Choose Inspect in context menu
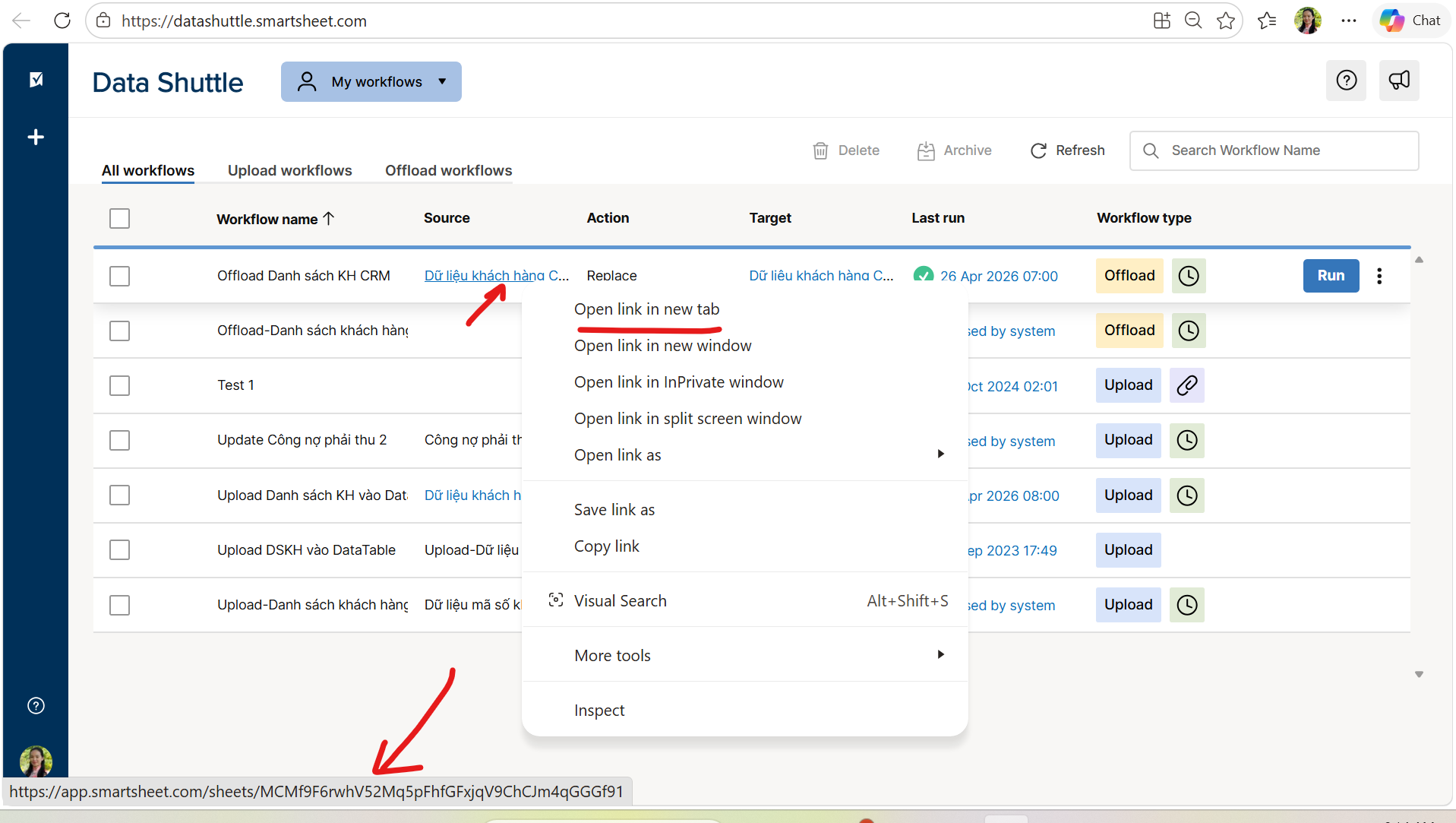 coord(599,711)
